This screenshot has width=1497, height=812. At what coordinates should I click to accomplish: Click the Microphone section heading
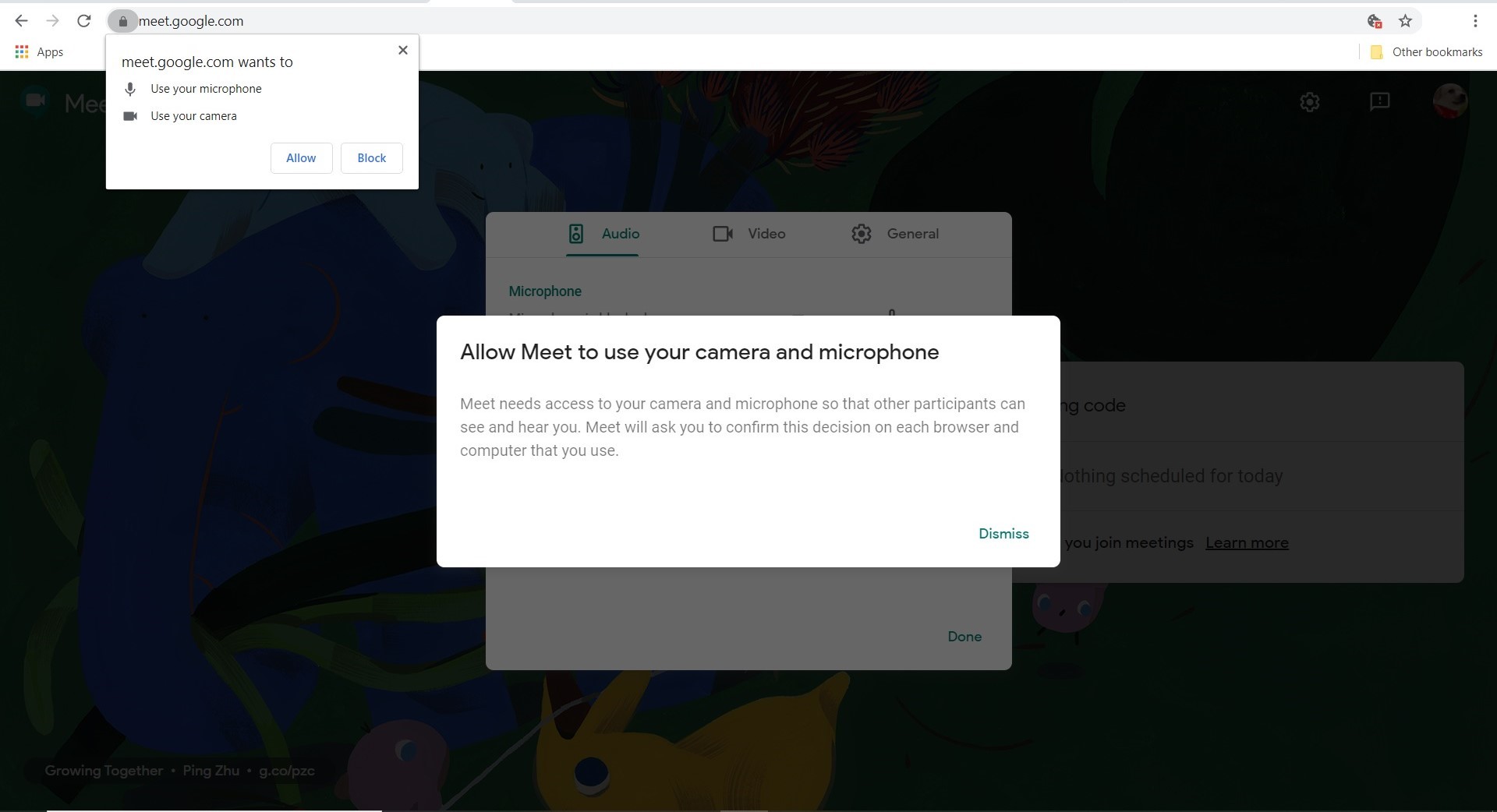pyautogui.click(x=545, y=291)
